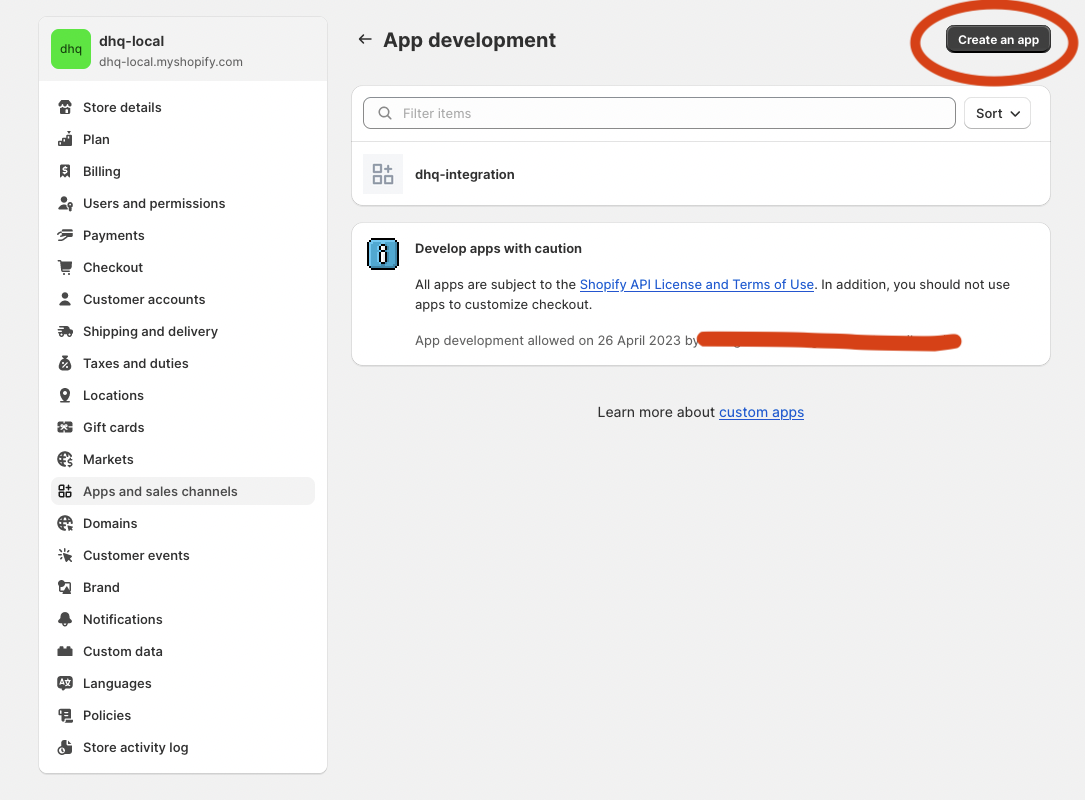
Task: Open Taxes and duties settings
Action: 183,363
